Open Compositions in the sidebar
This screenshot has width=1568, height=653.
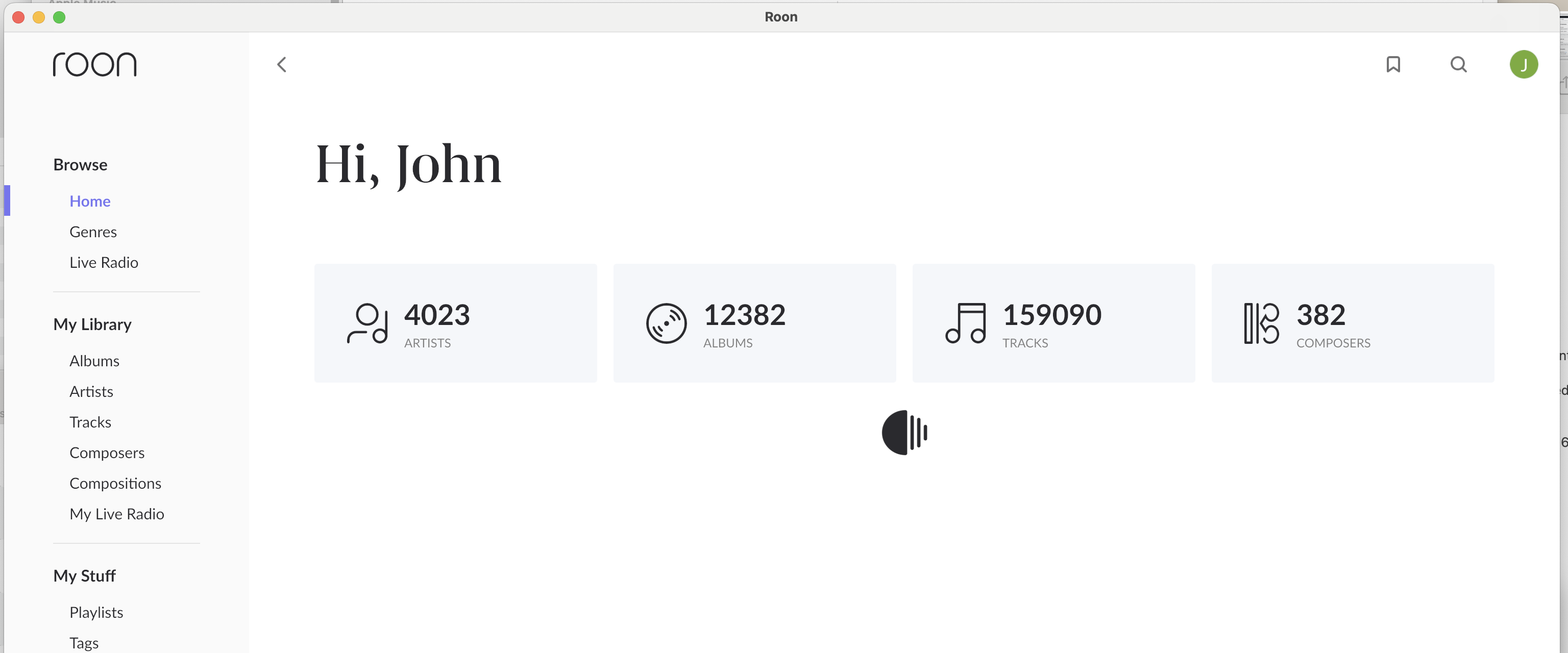tap(115, 483)
